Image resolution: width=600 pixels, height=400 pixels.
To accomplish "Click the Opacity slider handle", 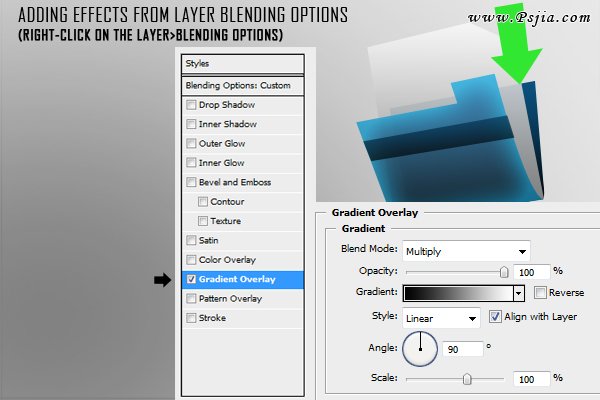I will pyautogui.click(x=504, y=271).
